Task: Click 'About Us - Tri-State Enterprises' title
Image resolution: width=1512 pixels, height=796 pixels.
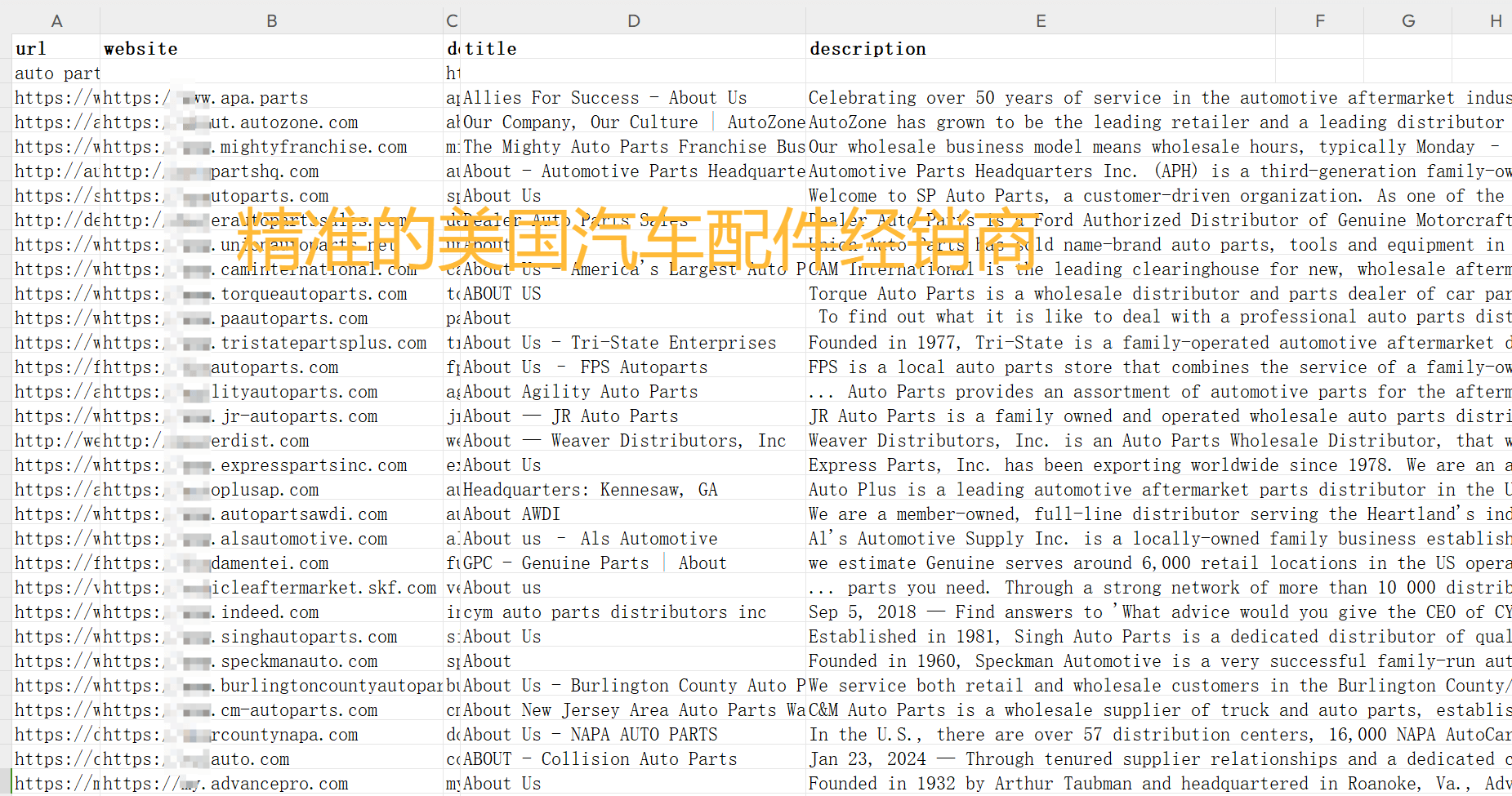Action: (634, 342)
